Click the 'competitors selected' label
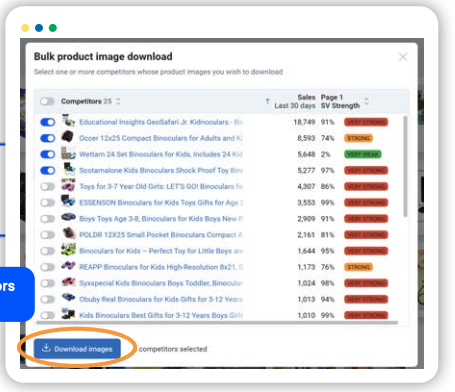Screen dimensions: 455x392 tap(173, 349)
